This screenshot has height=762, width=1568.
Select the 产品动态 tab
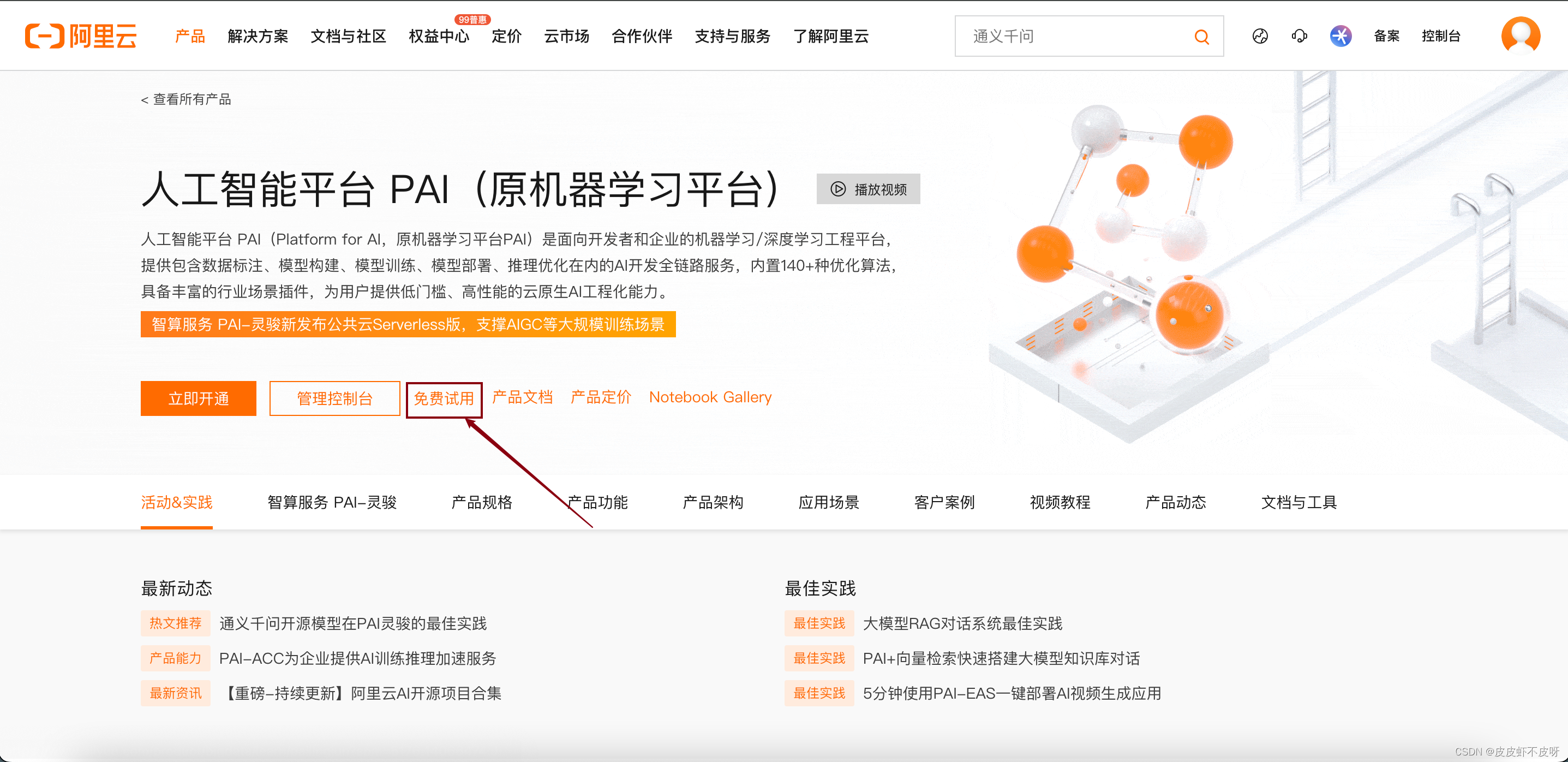click(x=1176, y=503)
